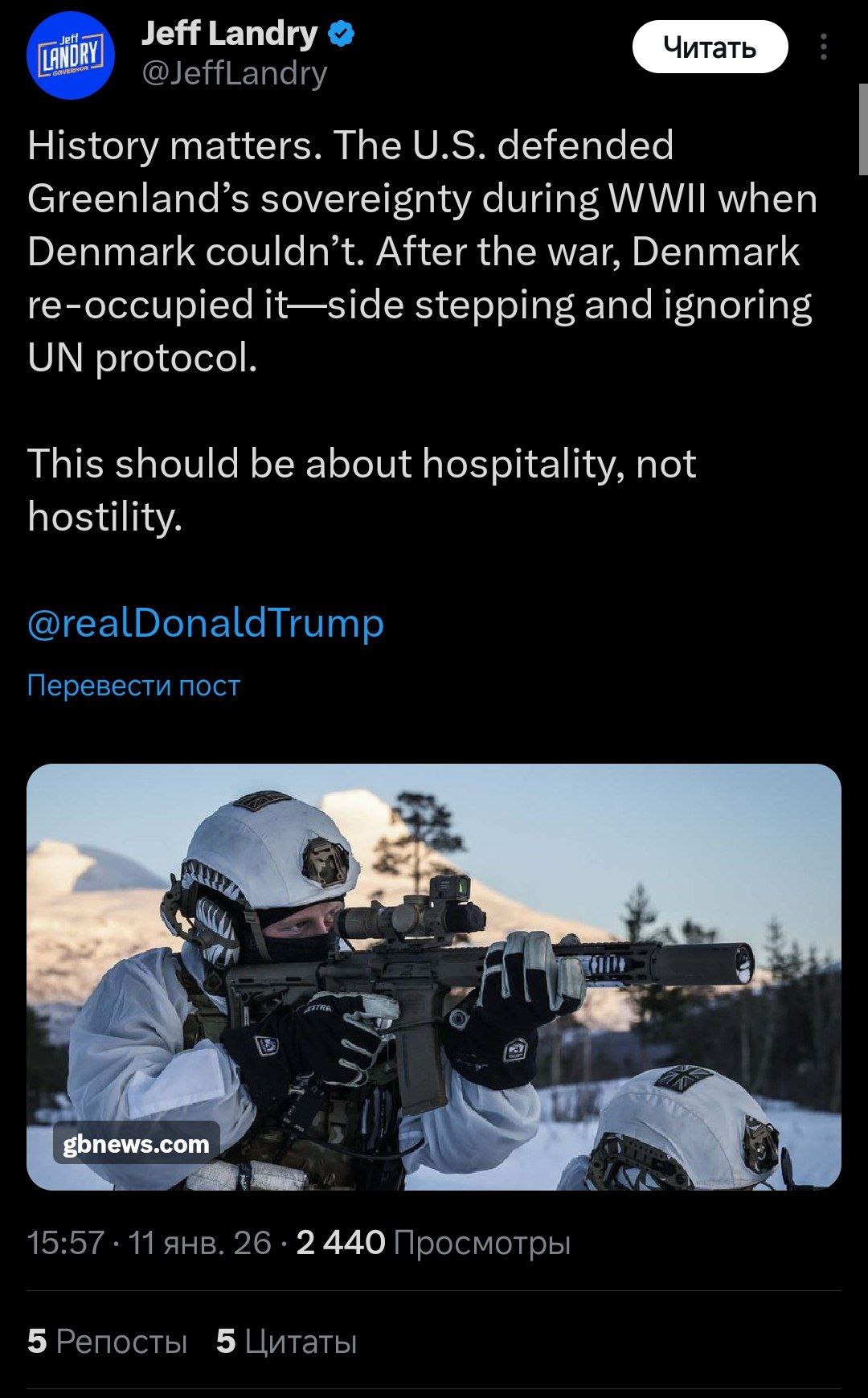This screenshot has width=868, height=1398.
Task: Tap Перевести пост to translate
Action: [x=133, y=685]
